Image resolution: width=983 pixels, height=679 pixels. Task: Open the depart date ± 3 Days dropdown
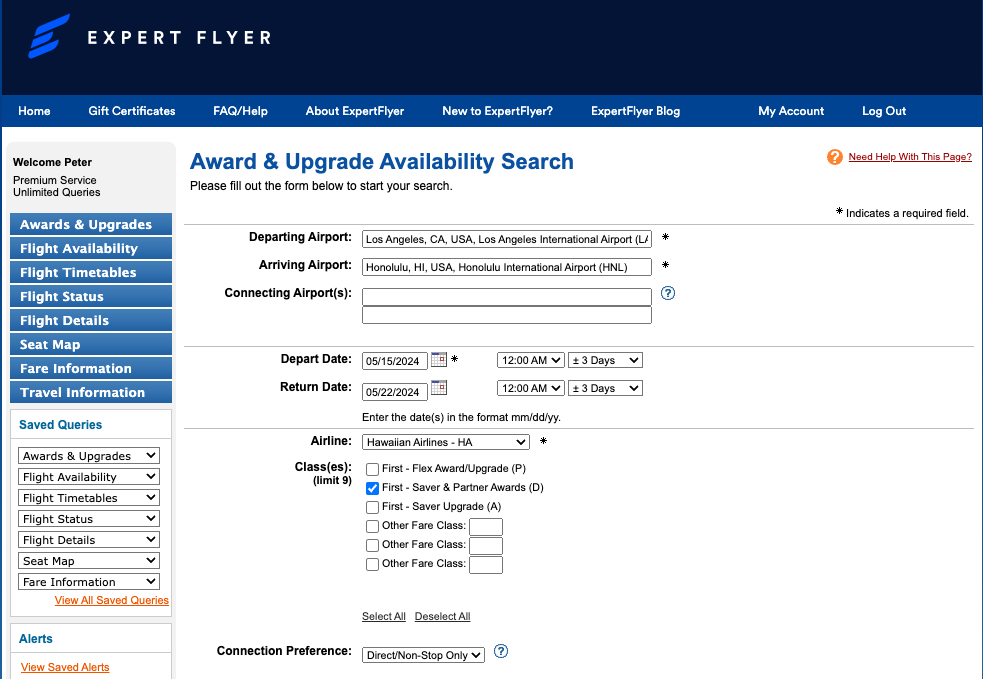[604, 360]
